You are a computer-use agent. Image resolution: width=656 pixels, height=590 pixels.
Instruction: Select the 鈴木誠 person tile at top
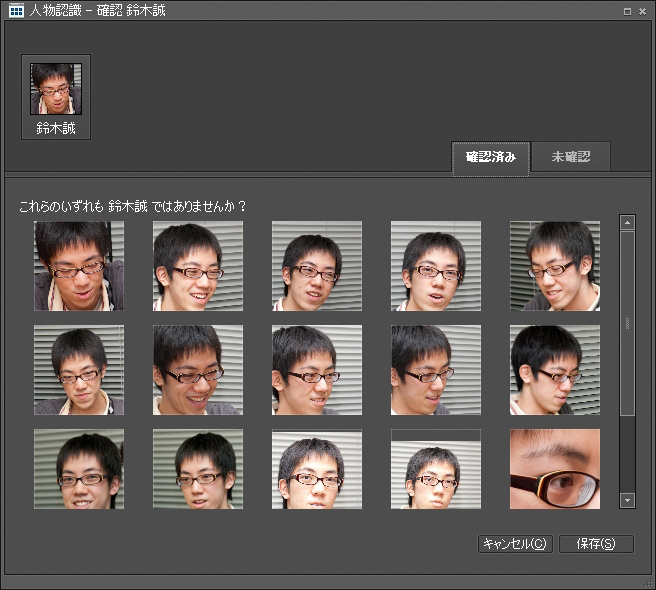[56, 97]
